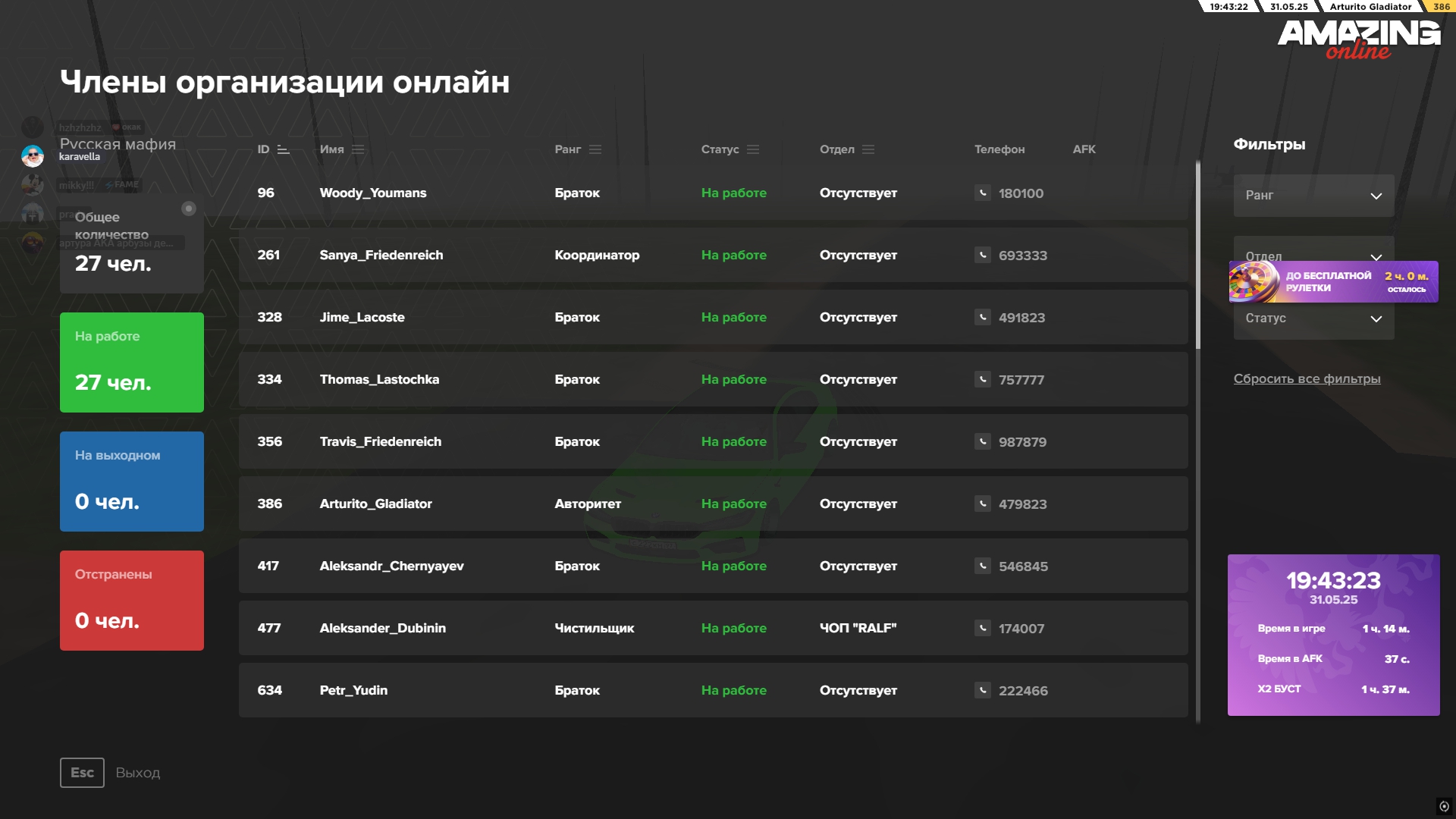This screenshot has width=1456, height=819.
Task: Expand the Ранг filter dropdown
Action: (x=1313, y=196)
